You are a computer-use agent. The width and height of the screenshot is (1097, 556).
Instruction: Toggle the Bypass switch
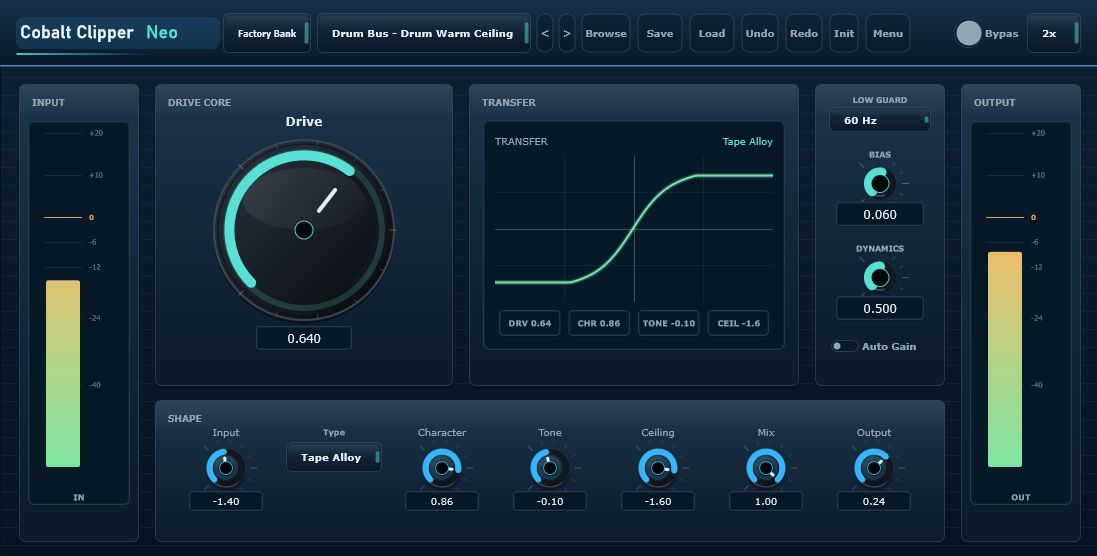pos(968,33)
